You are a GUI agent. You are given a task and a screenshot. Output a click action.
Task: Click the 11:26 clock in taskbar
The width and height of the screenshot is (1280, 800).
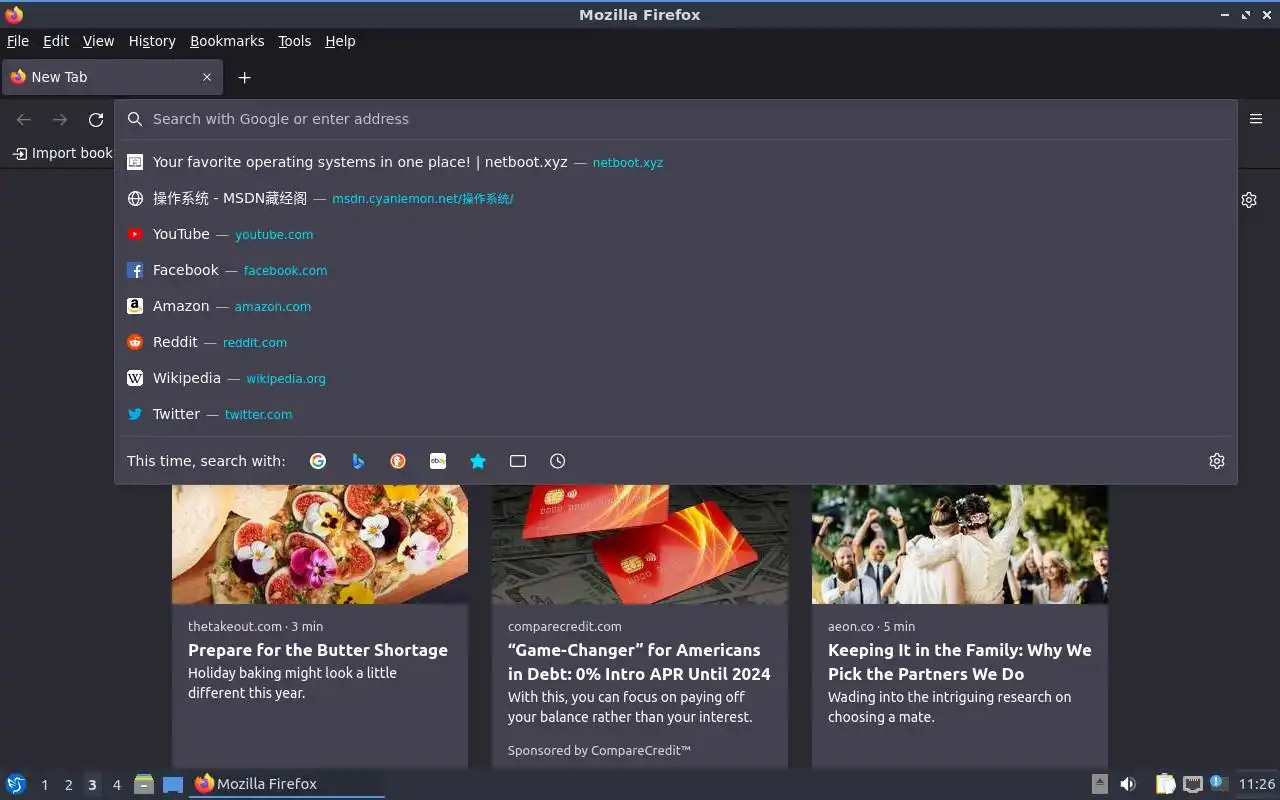point(1257,784)
